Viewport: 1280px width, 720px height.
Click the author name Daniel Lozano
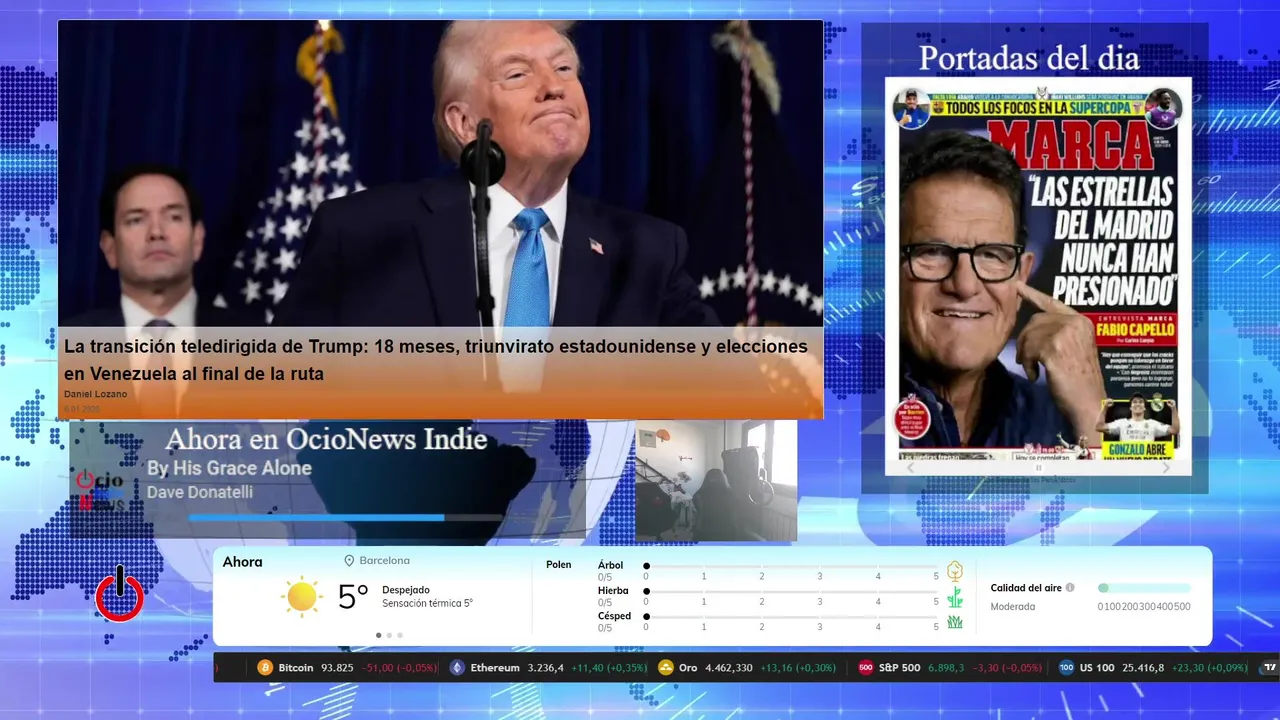click(x=95, y=394)
